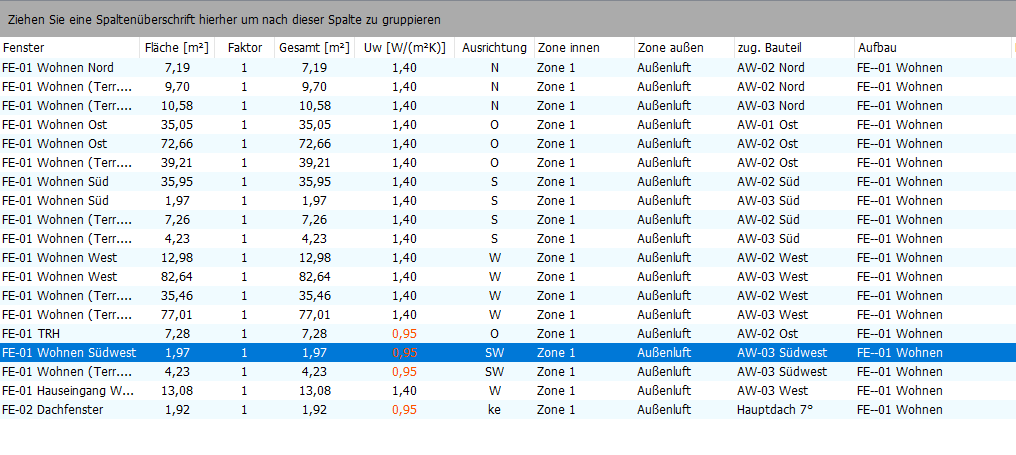Click the 'ke' orientation cell
Image resolution: width=1016 pixels, height=455 pixels.
[494, 410]
